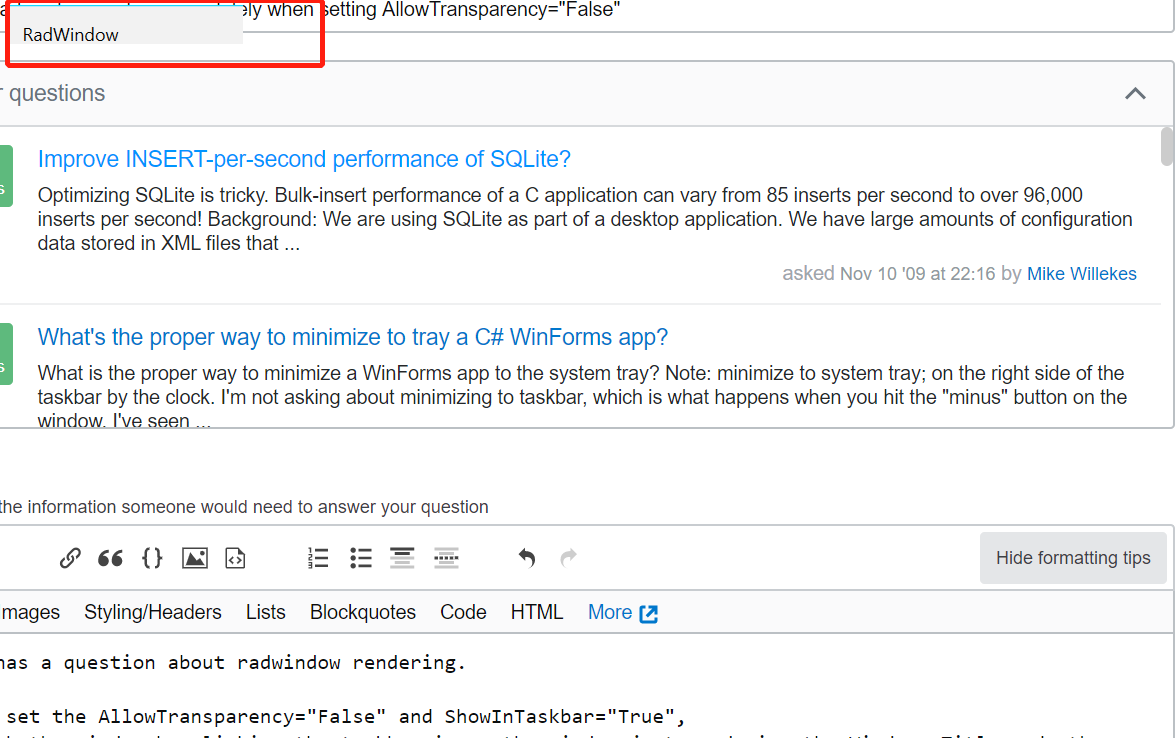Insert a horizontal rule
This screenshot has width=1175, height=738.
coord(446,558)
